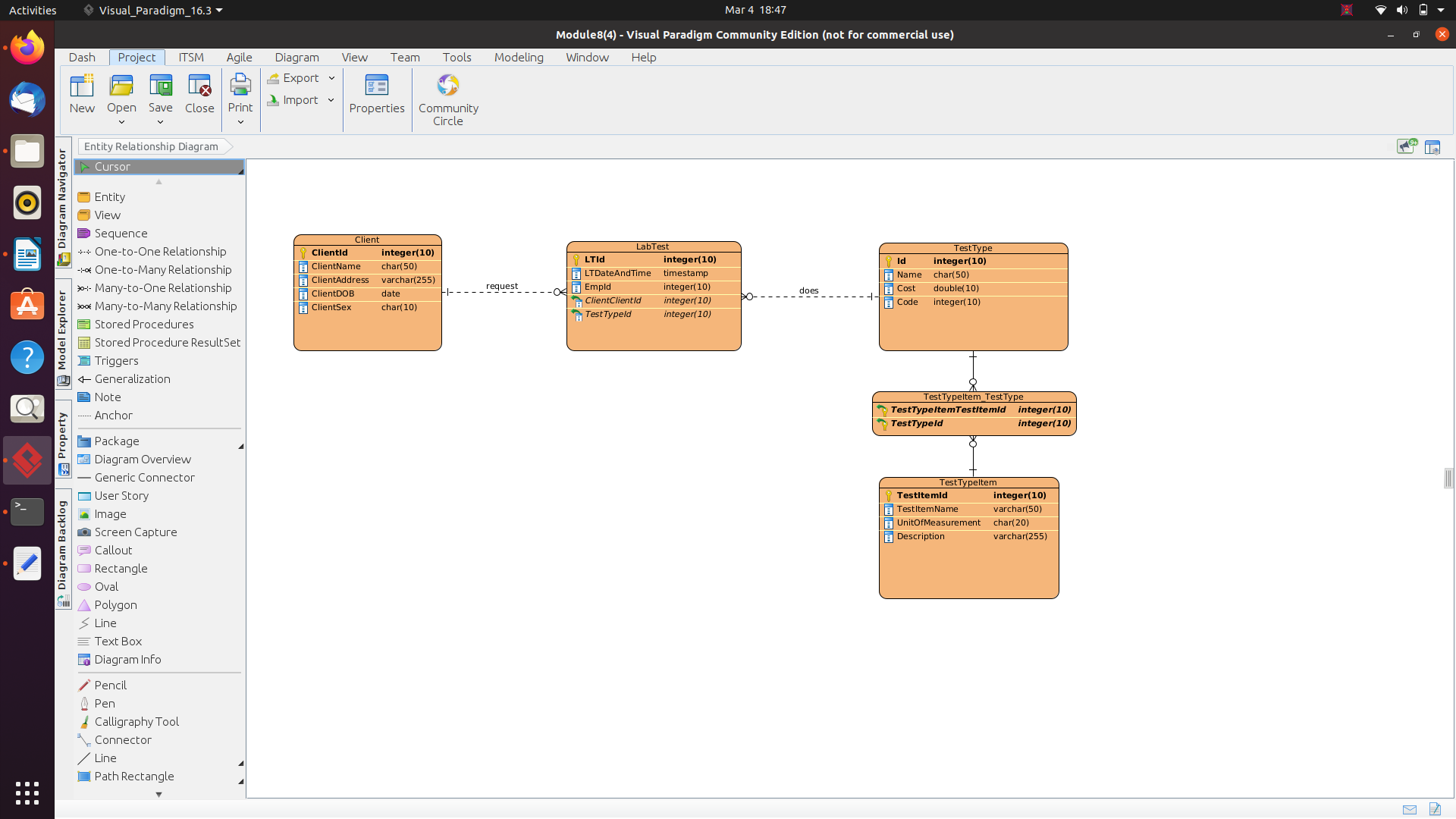Open Community Circle
Image resolution: width=1456 pixels, height=819 pixels.
pyautogui.click(x=448, y=100)
